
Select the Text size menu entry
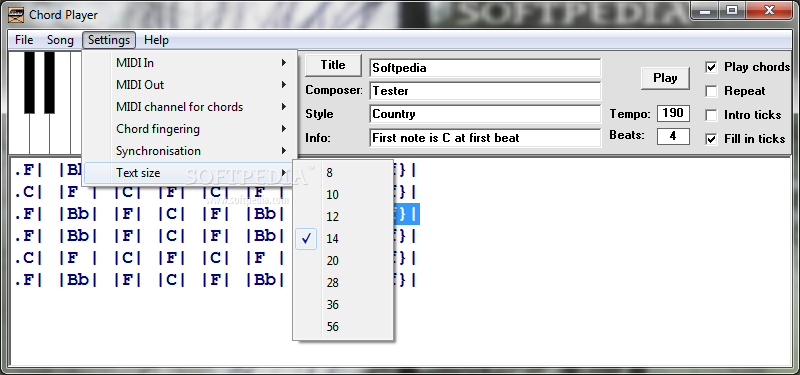[189, 172]
